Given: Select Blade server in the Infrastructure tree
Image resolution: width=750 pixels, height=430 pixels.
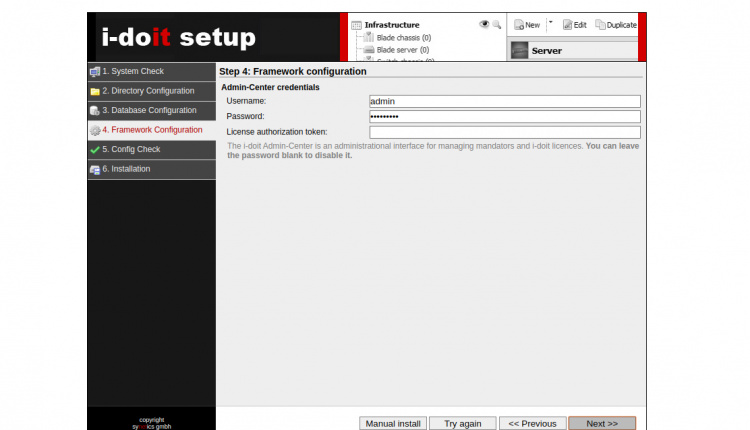Looking at the screenshot, I should 402,49.
